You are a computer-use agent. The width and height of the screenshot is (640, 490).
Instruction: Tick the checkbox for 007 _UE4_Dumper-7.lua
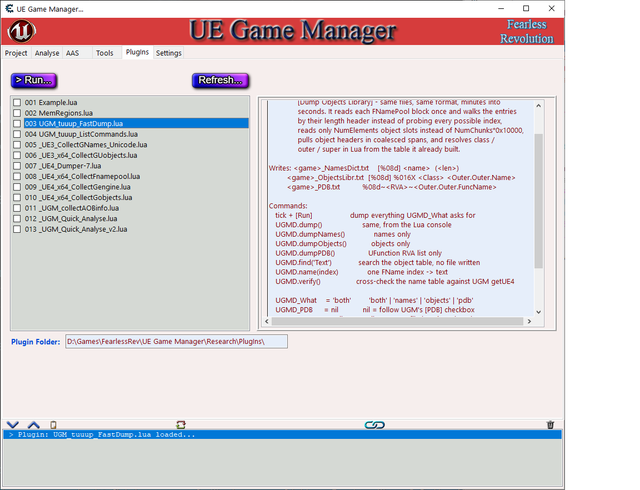[17, 166]
